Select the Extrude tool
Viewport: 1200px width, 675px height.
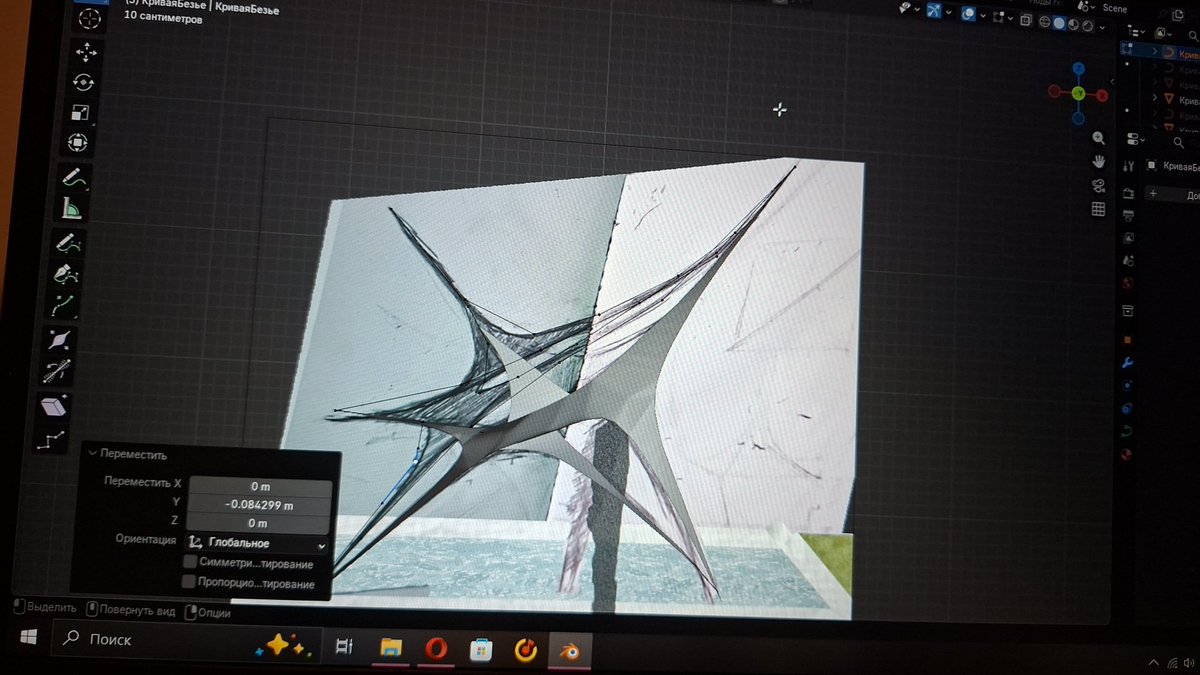tap(64, 303)
